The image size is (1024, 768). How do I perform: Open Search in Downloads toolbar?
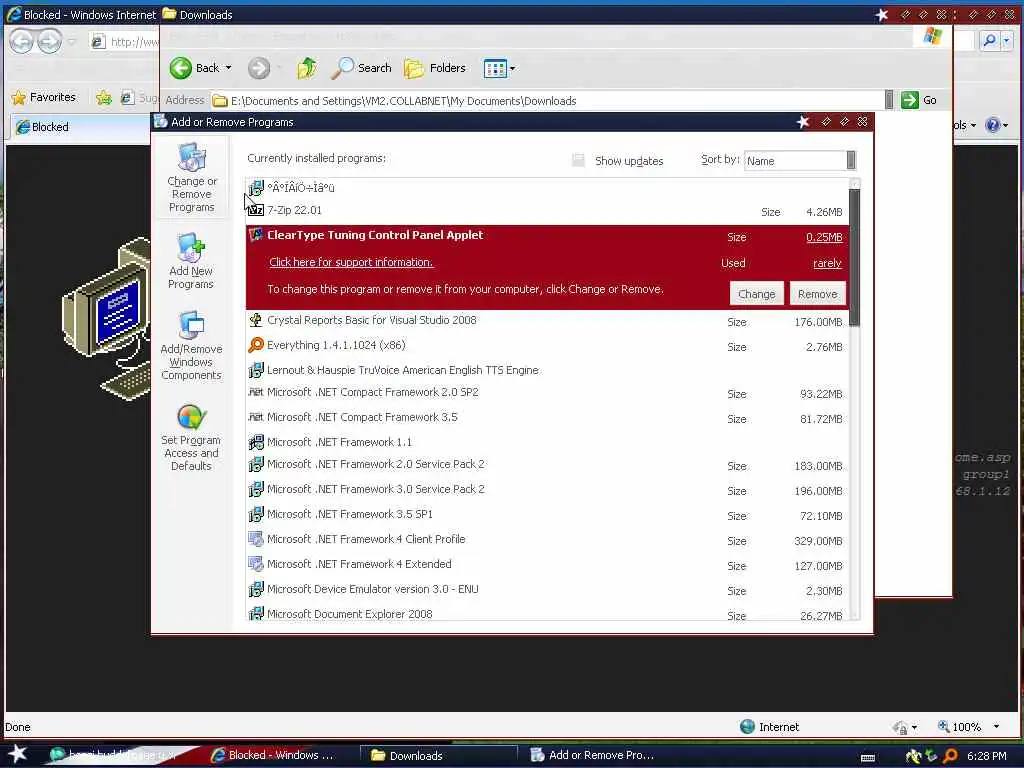tap(362, 68)
